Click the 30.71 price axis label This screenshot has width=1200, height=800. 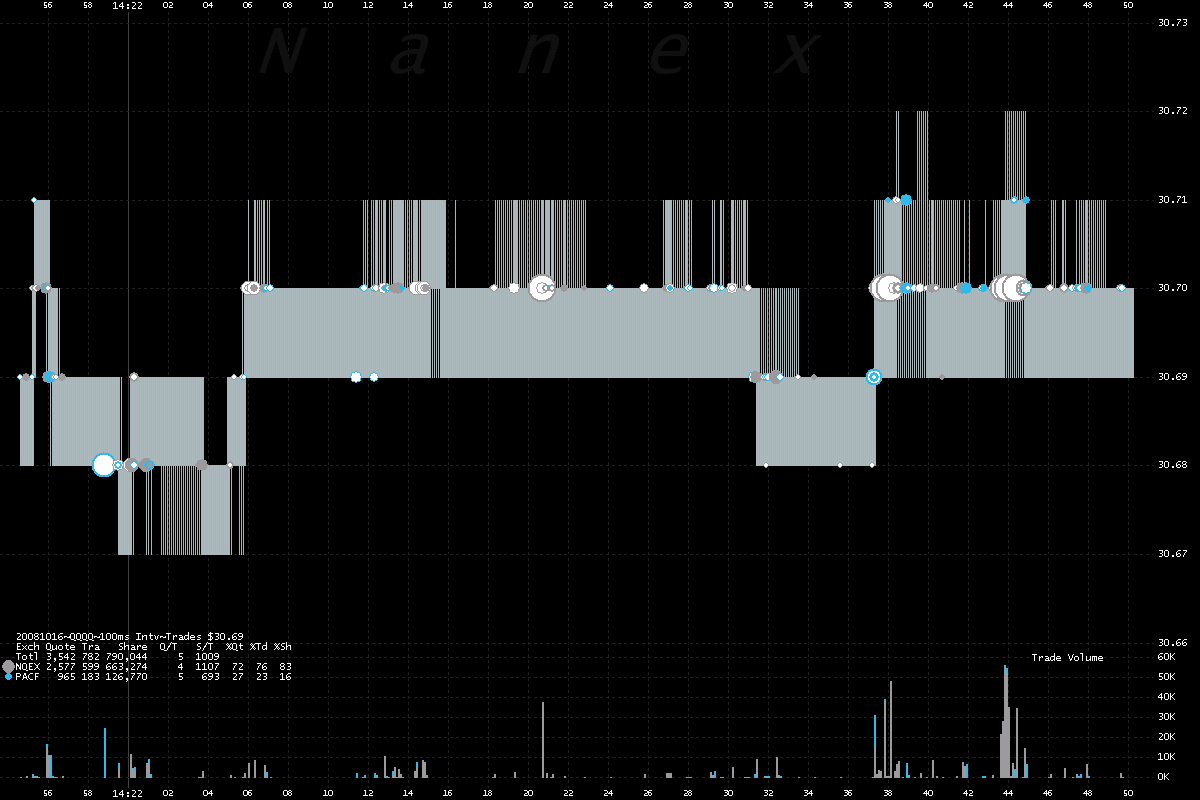(1172, 200)
